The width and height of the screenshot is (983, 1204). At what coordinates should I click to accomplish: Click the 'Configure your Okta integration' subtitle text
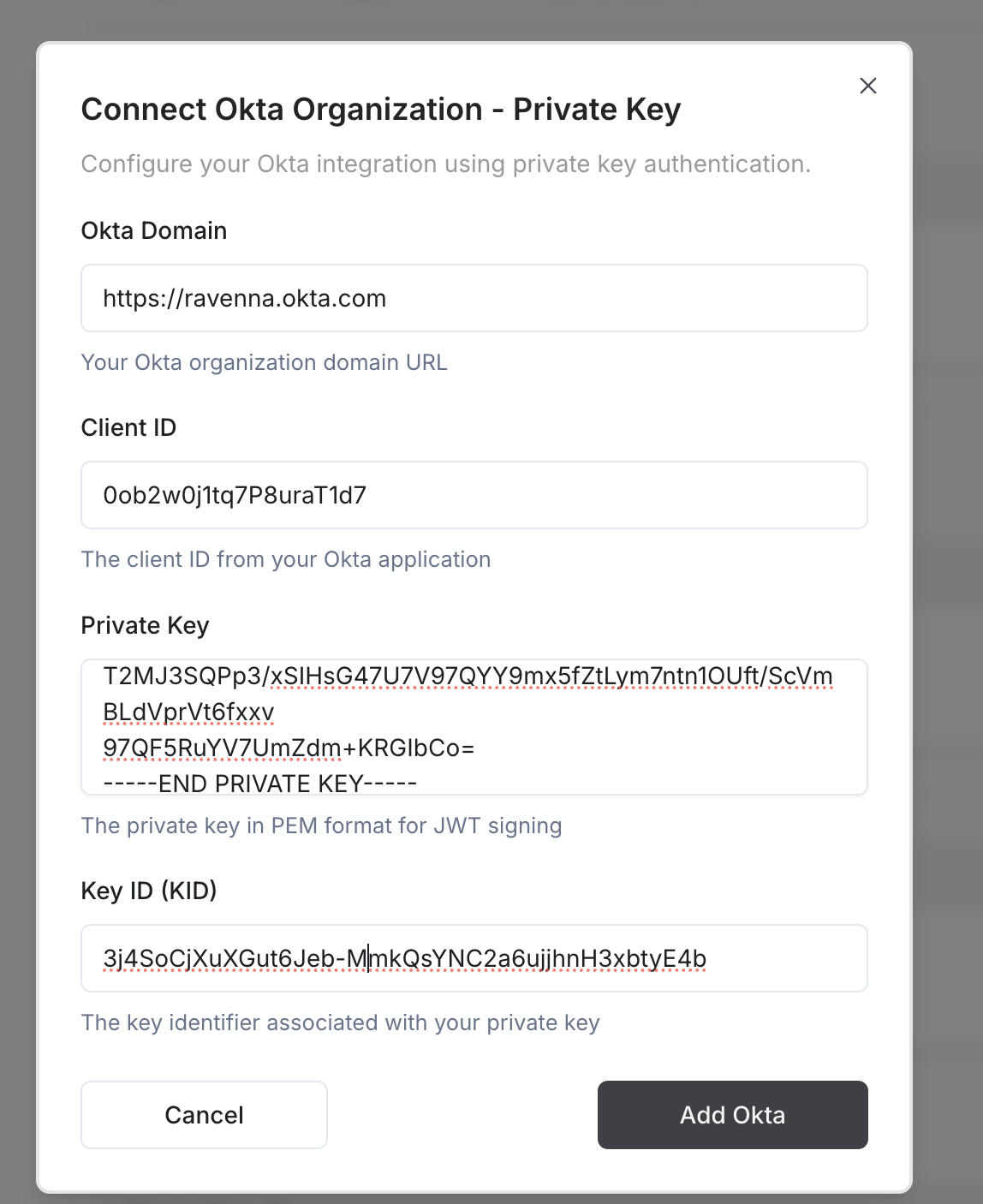(445, 164)
